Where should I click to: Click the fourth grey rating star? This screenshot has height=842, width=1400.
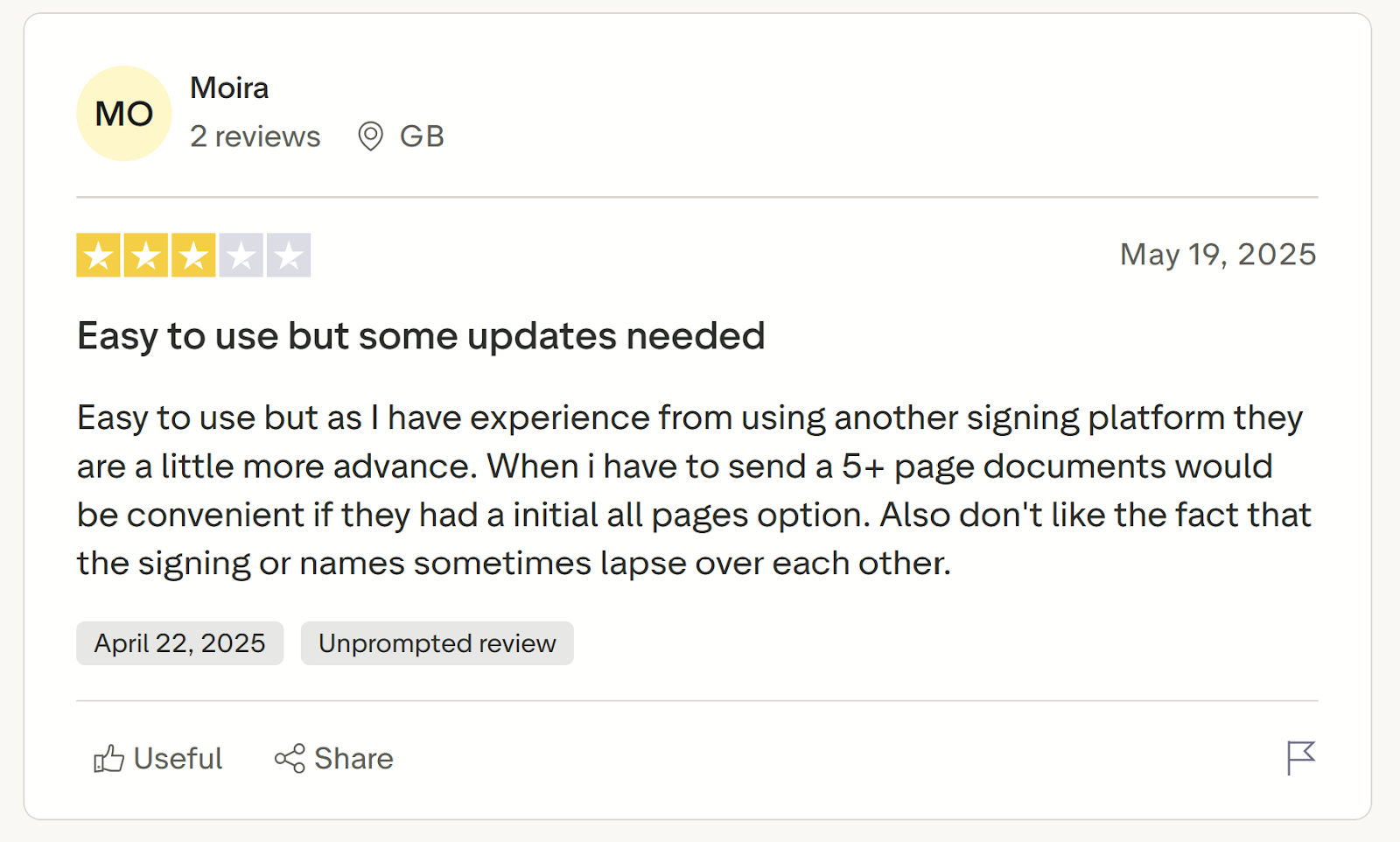coord(241,256)
